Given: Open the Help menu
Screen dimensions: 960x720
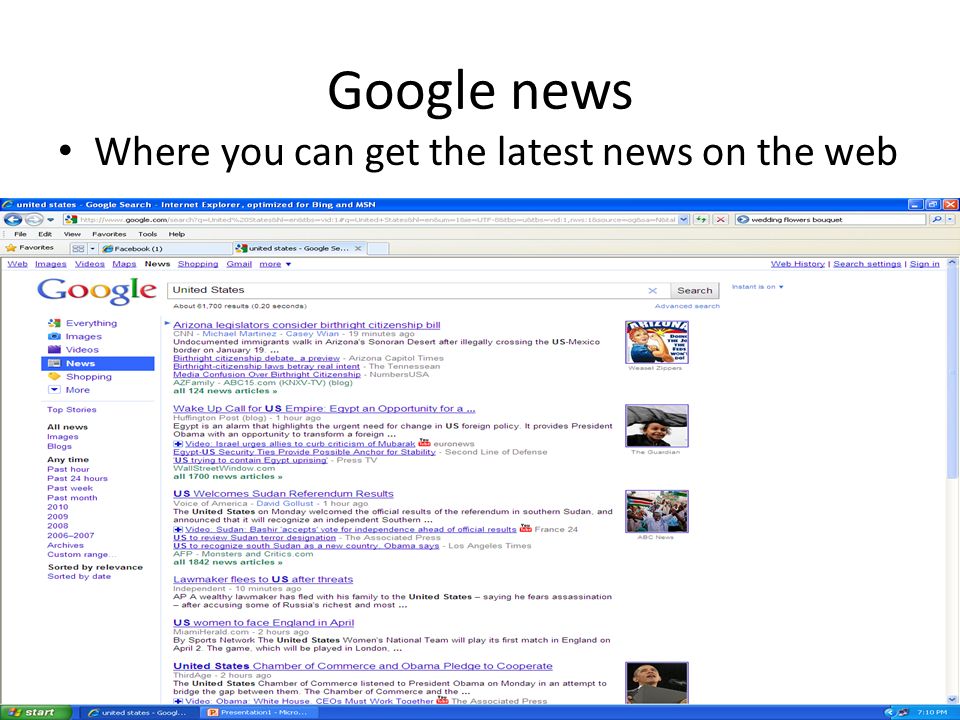Looking at the screenshot, I should click(177, 234).
